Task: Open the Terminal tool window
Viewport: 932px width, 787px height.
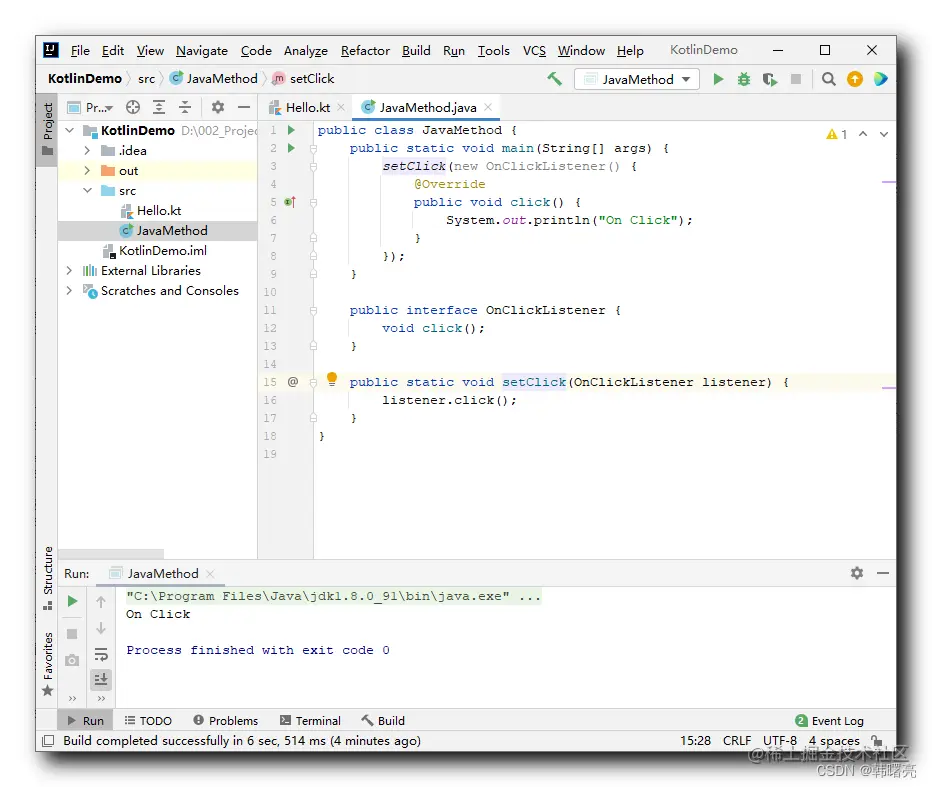Action: click(x=310, y=720)
